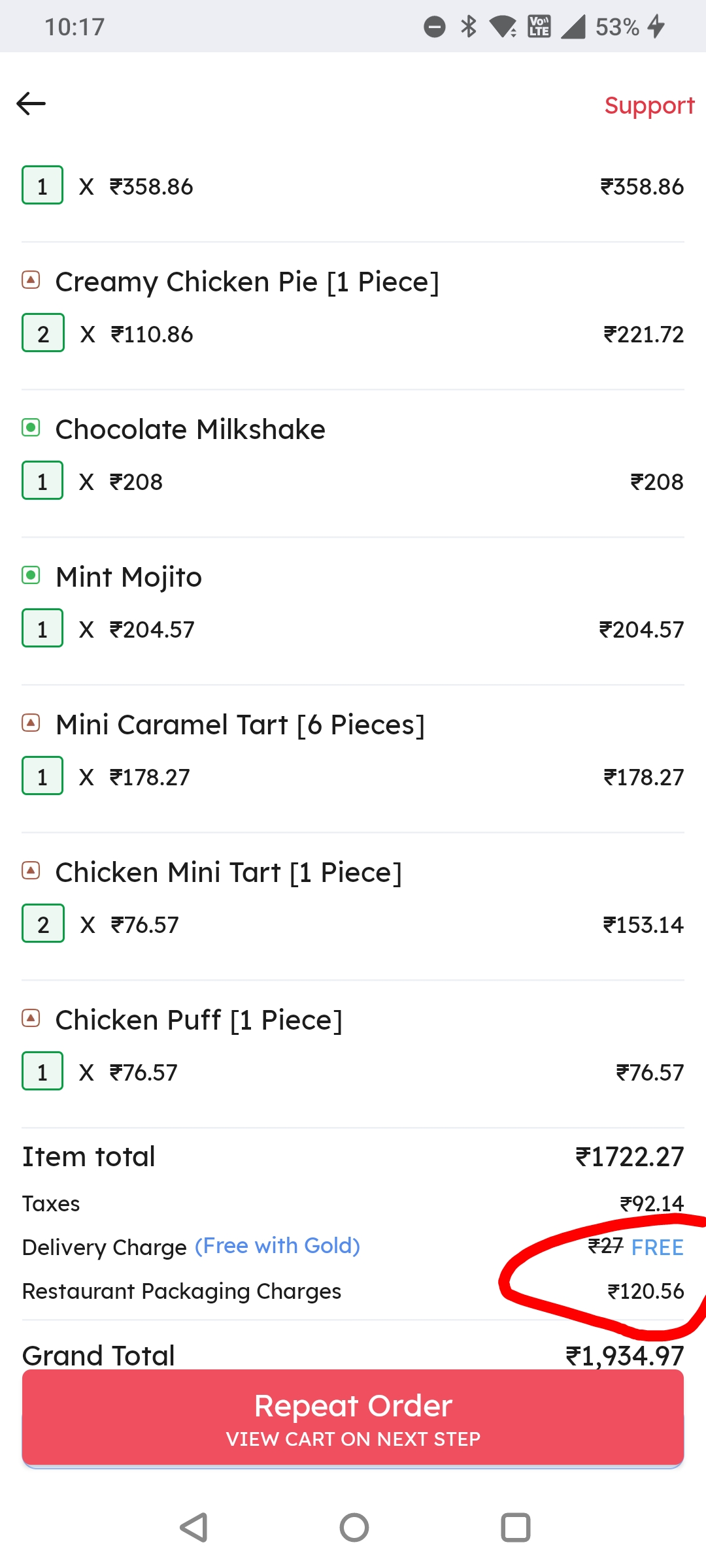
Task: Tap Android home navigation button
Action: coord(354,1527)
